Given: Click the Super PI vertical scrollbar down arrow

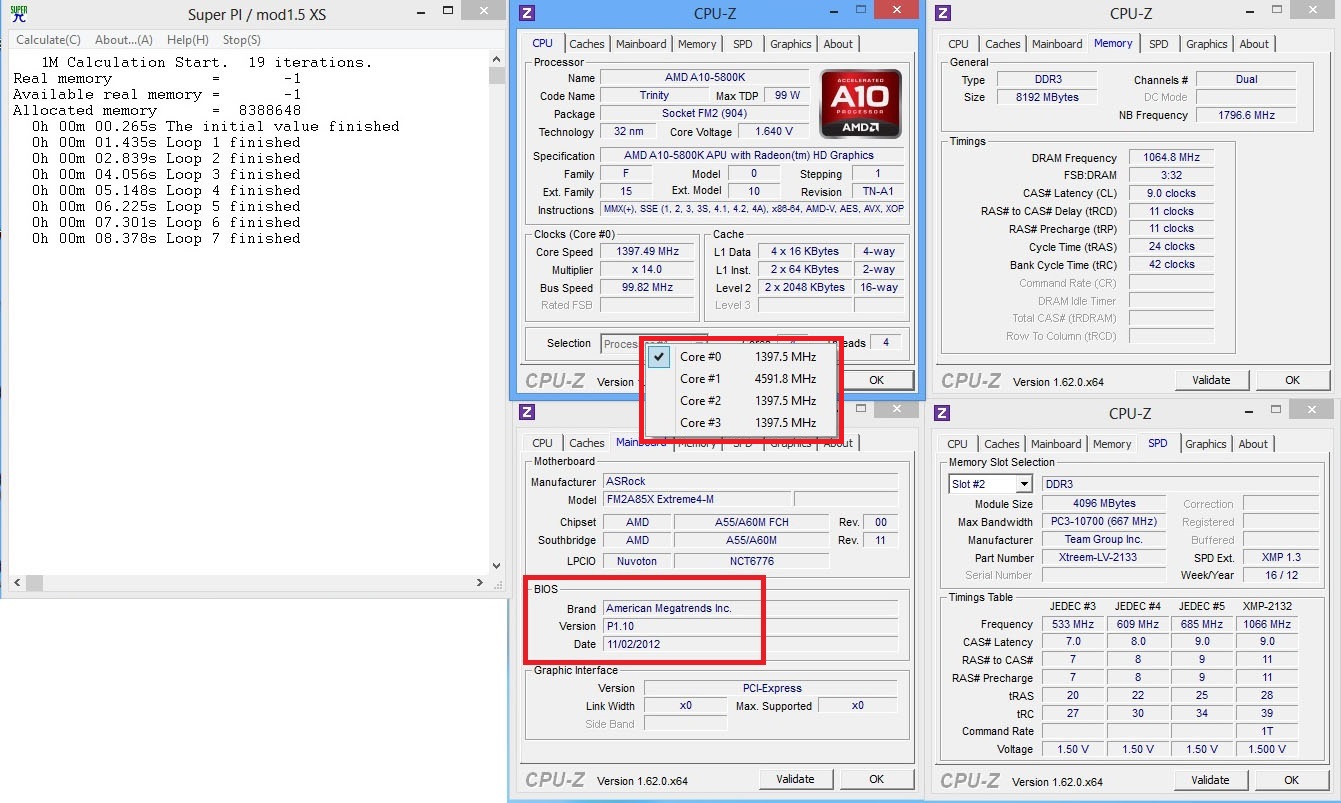Looking at the screenshot, I should 497,565.
